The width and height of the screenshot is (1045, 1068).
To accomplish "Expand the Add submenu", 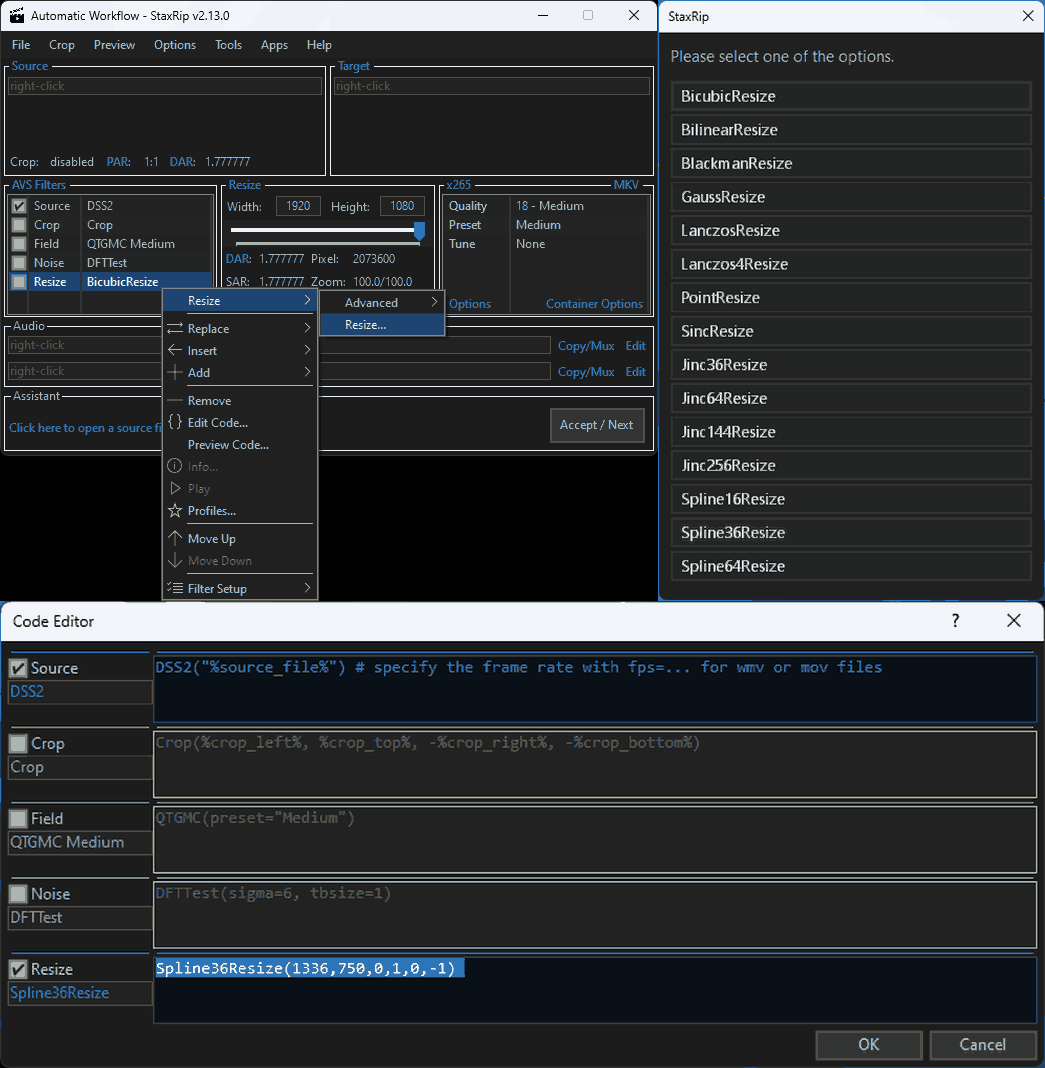I will click(240, 372).
